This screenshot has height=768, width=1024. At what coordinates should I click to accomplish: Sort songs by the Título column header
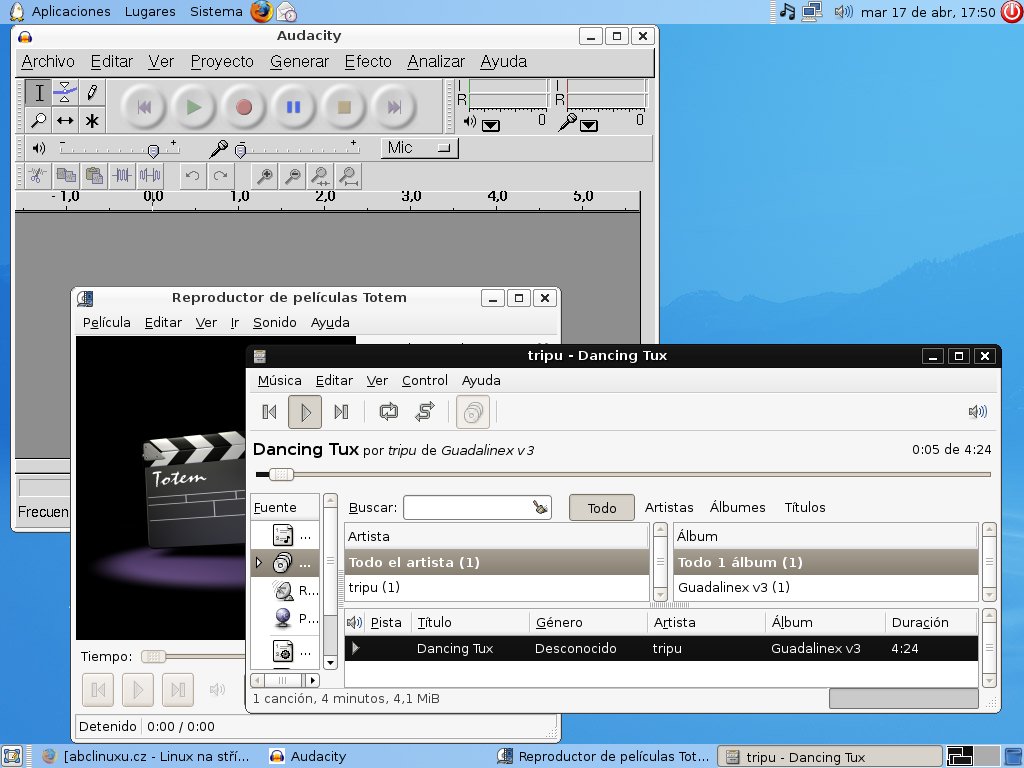[x=470, y=622]
